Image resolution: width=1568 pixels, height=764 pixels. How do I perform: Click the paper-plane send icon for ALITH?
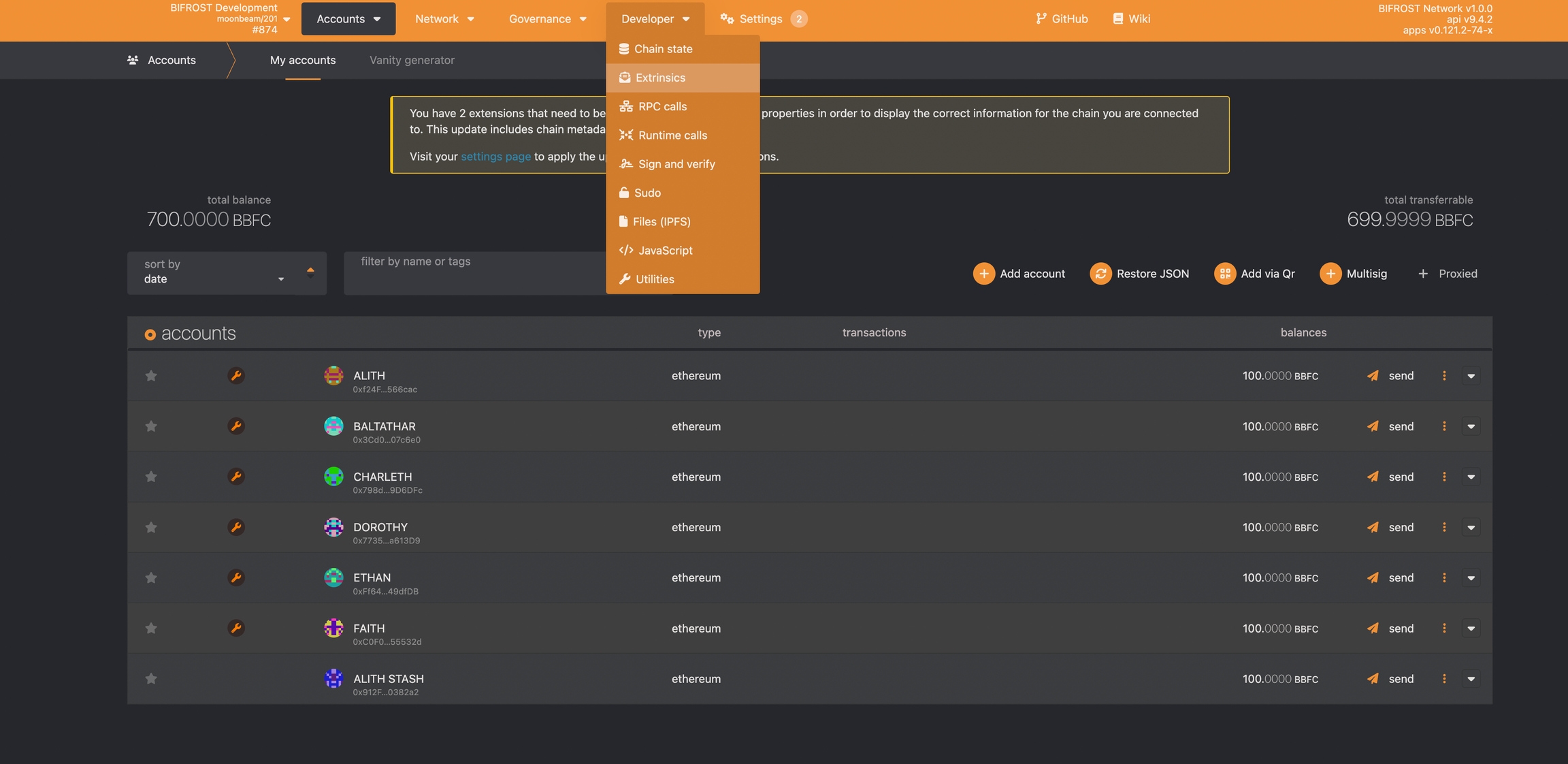[1373, 376]
